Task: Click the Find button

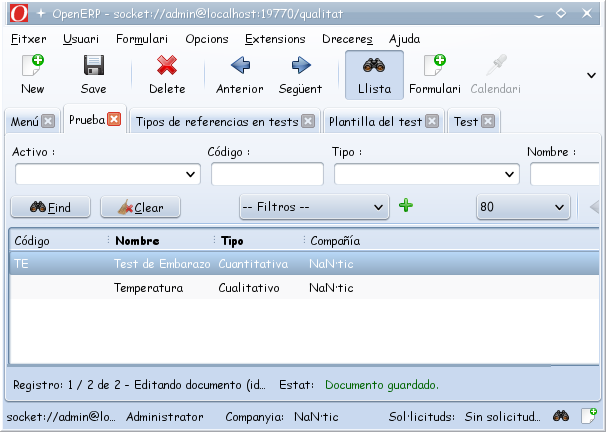Action: [51, 207]
